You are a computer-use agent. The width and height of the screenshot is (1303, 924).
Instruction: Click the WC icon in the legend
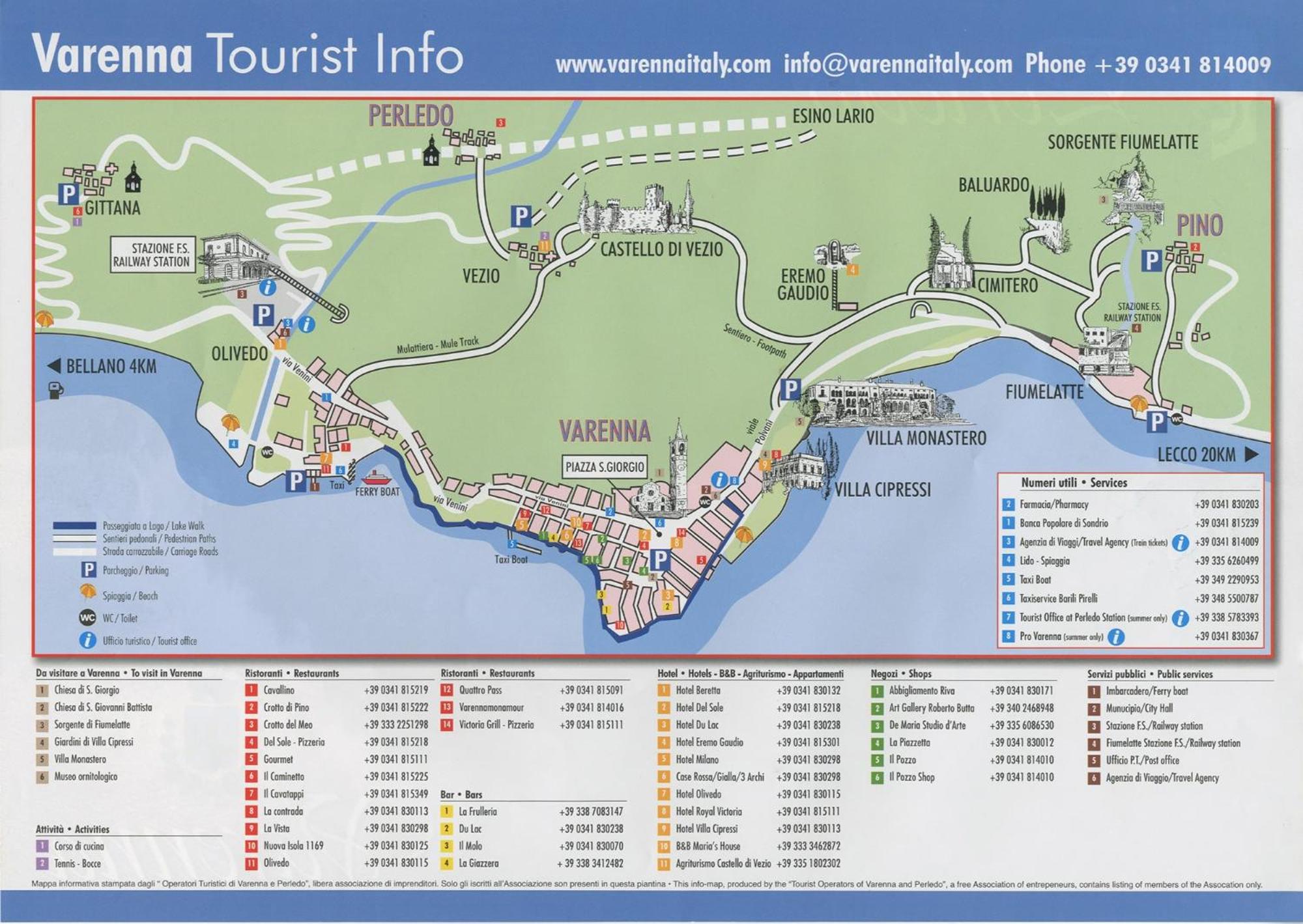(87, 617)
